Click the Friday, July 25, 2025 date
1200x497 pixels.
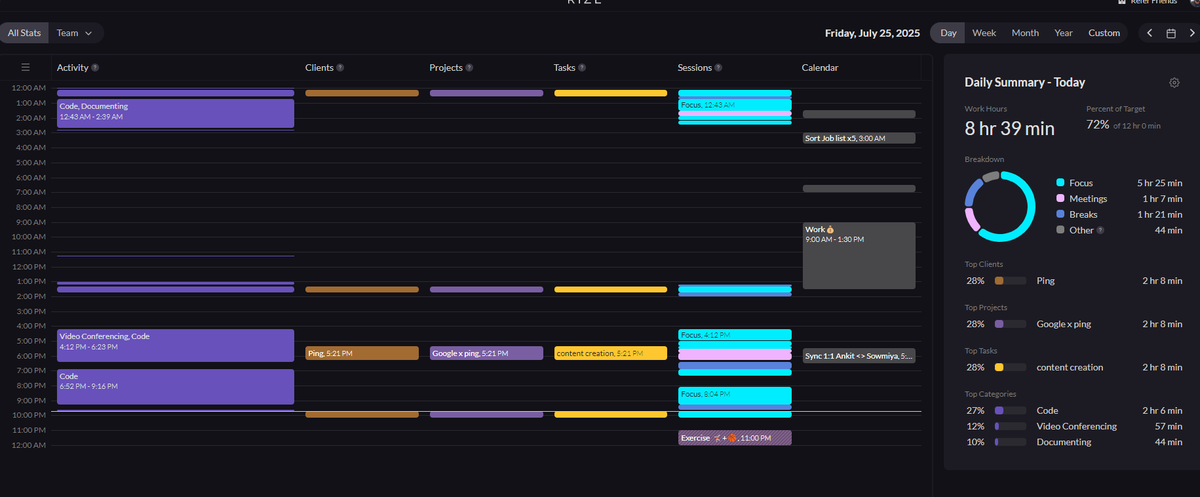[873, 33]
